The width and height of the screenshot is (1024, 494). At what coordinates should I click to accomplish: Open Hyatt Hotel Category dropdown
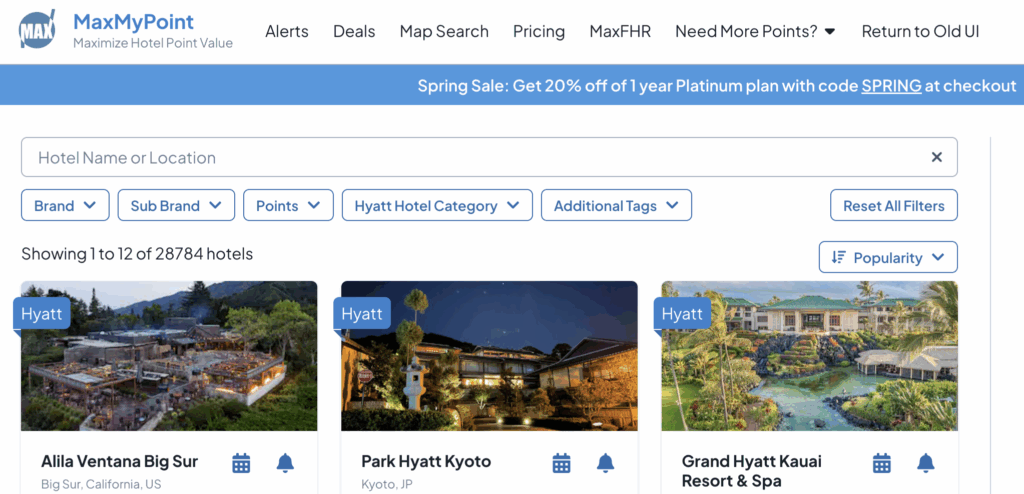click(x=437, y=206)
